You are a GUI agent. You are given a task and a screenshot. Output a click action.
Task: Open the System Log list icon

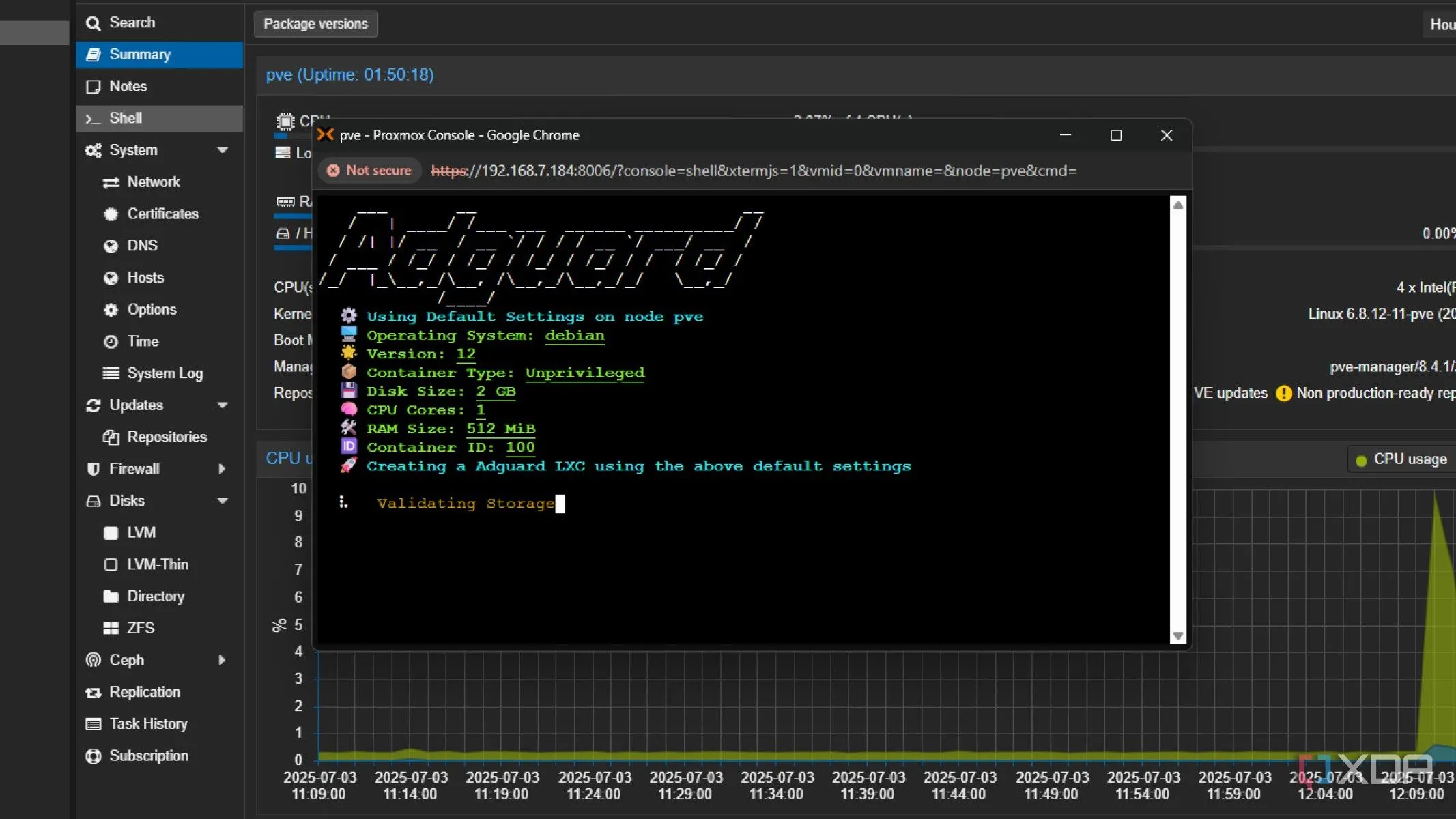(111, 373)
